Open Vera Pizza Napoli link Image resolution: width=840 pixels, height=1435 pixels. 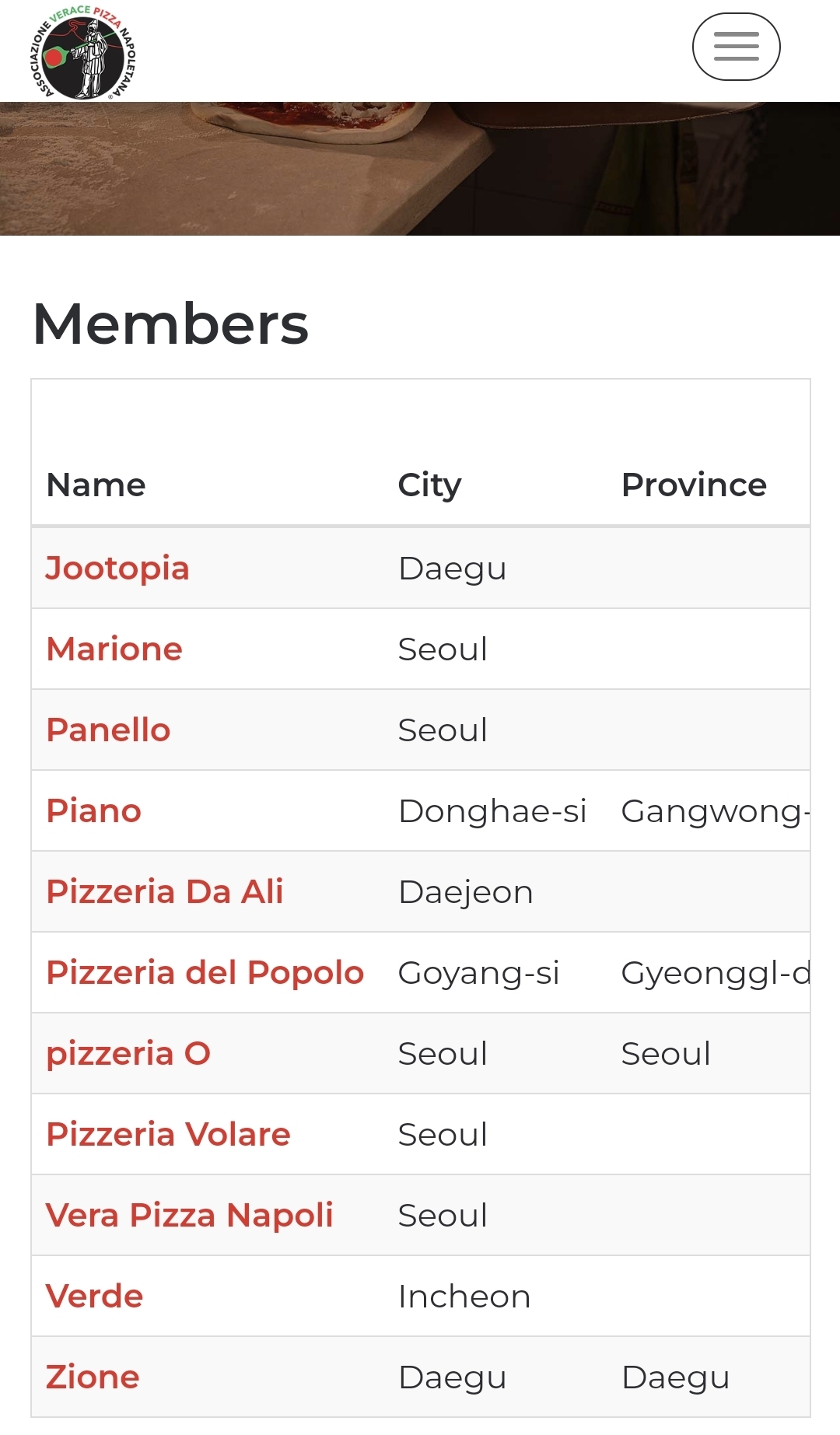click(x=190, y=1216)
